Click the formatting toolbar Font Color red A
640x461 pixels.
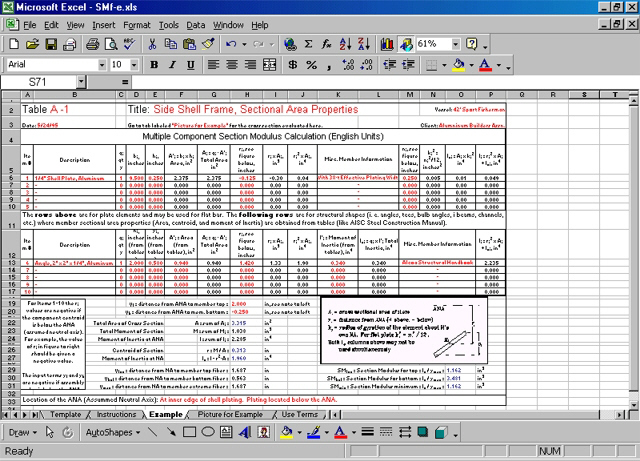pyautogui.click(x=485, y=65)
